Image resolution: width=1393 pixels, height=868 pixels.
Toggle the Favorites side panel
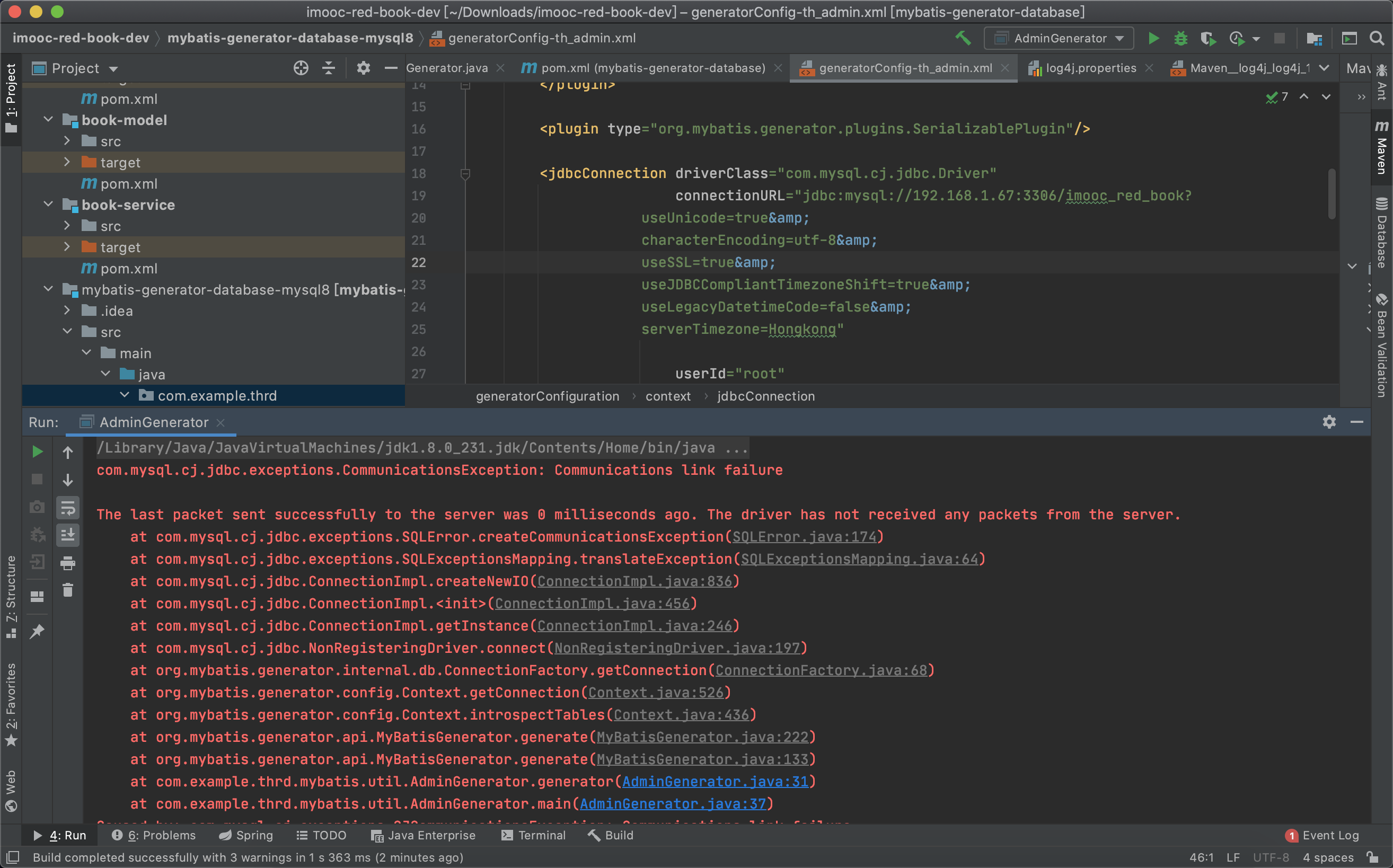11,705
